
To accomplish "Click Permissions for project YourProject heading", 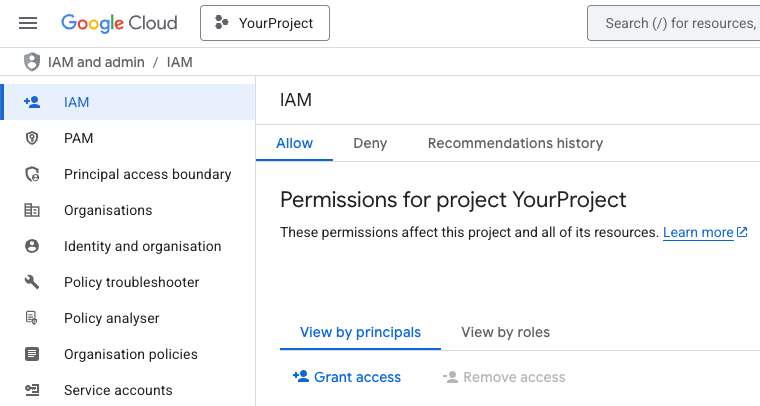I will [x=453, y=200].
